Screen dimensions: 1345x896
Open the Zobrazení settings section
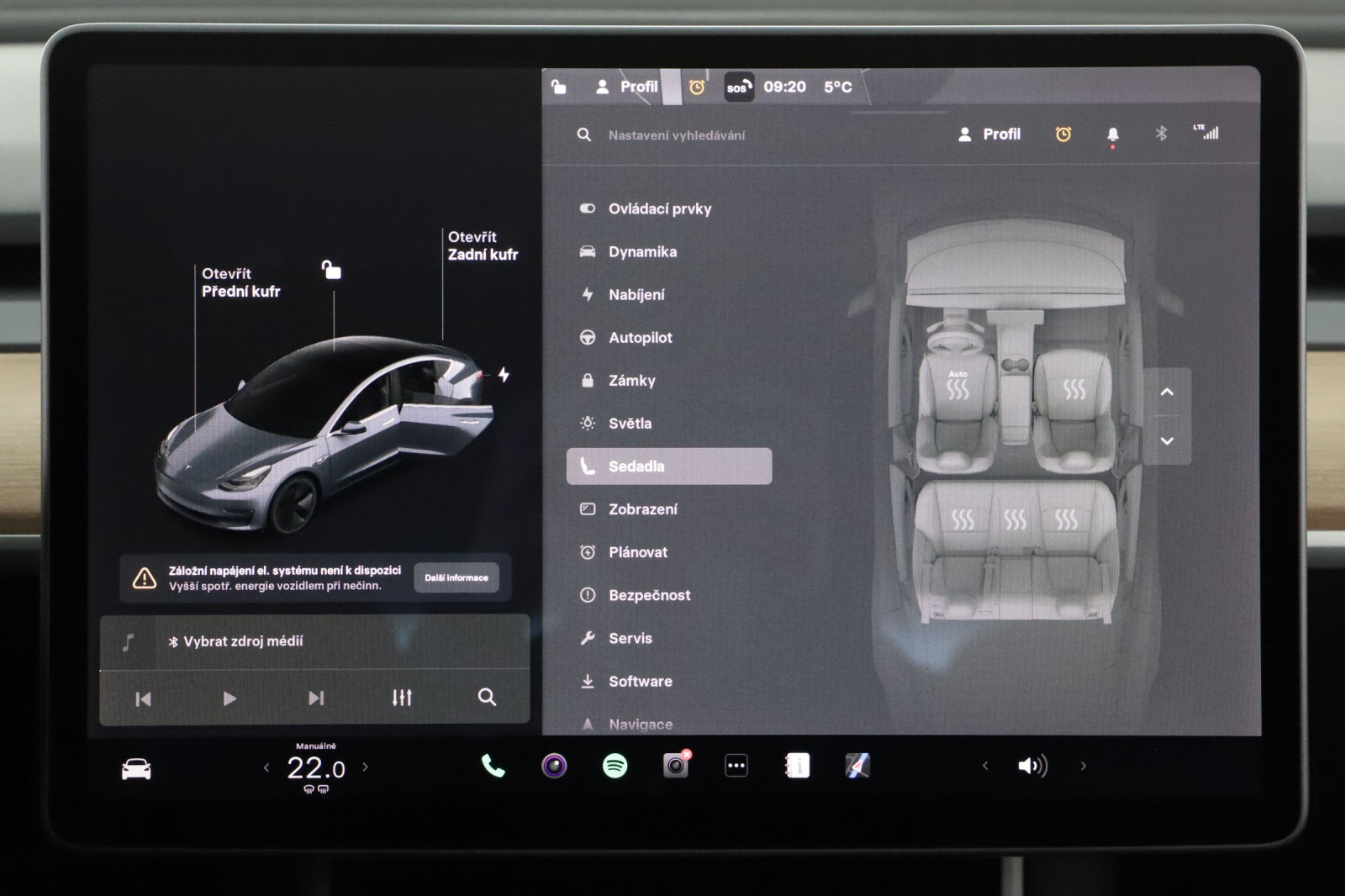642,509
